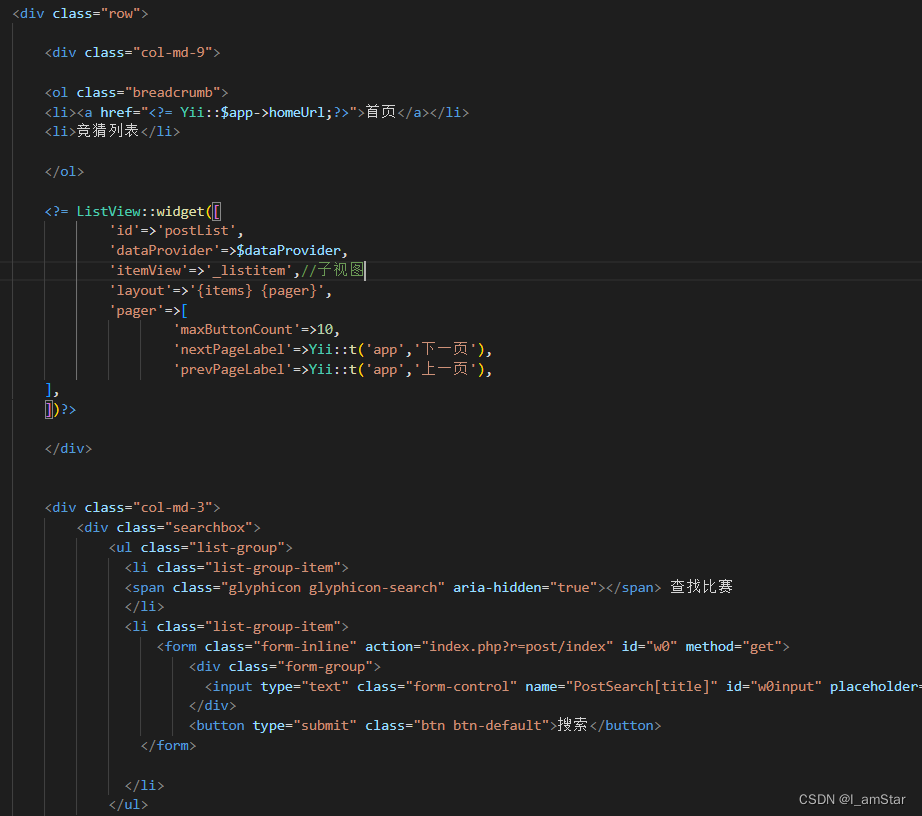Click the '竞猜列表' list item text
This screenshot has height=816, width=922.
pyautogui.click(x=108, y=131)
